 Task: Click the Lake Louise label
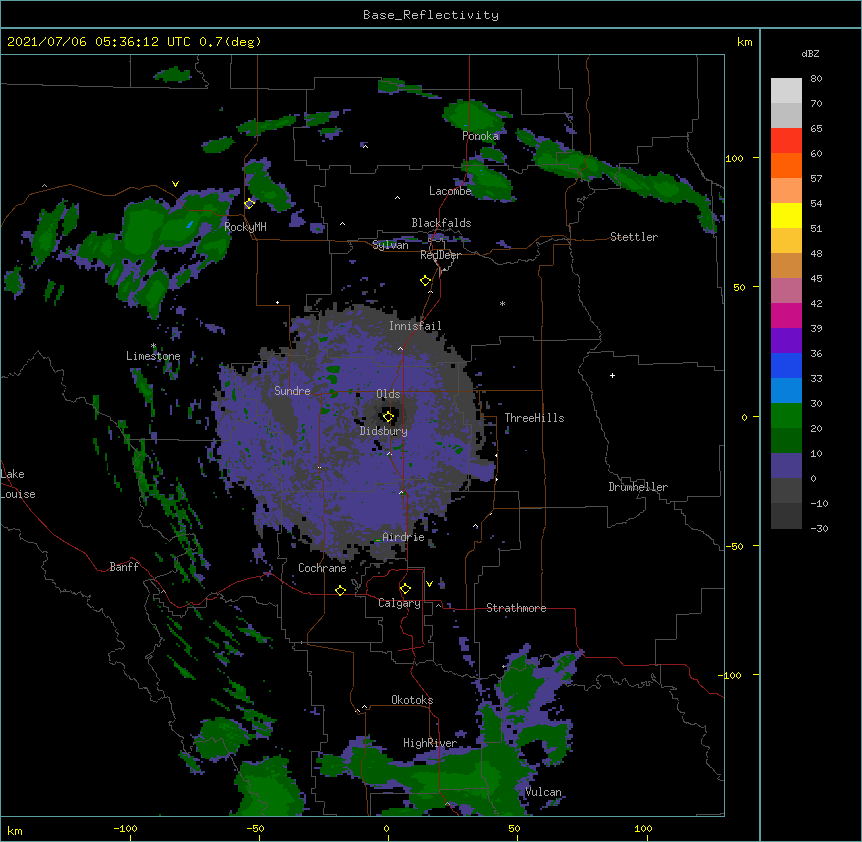[17, 484]
